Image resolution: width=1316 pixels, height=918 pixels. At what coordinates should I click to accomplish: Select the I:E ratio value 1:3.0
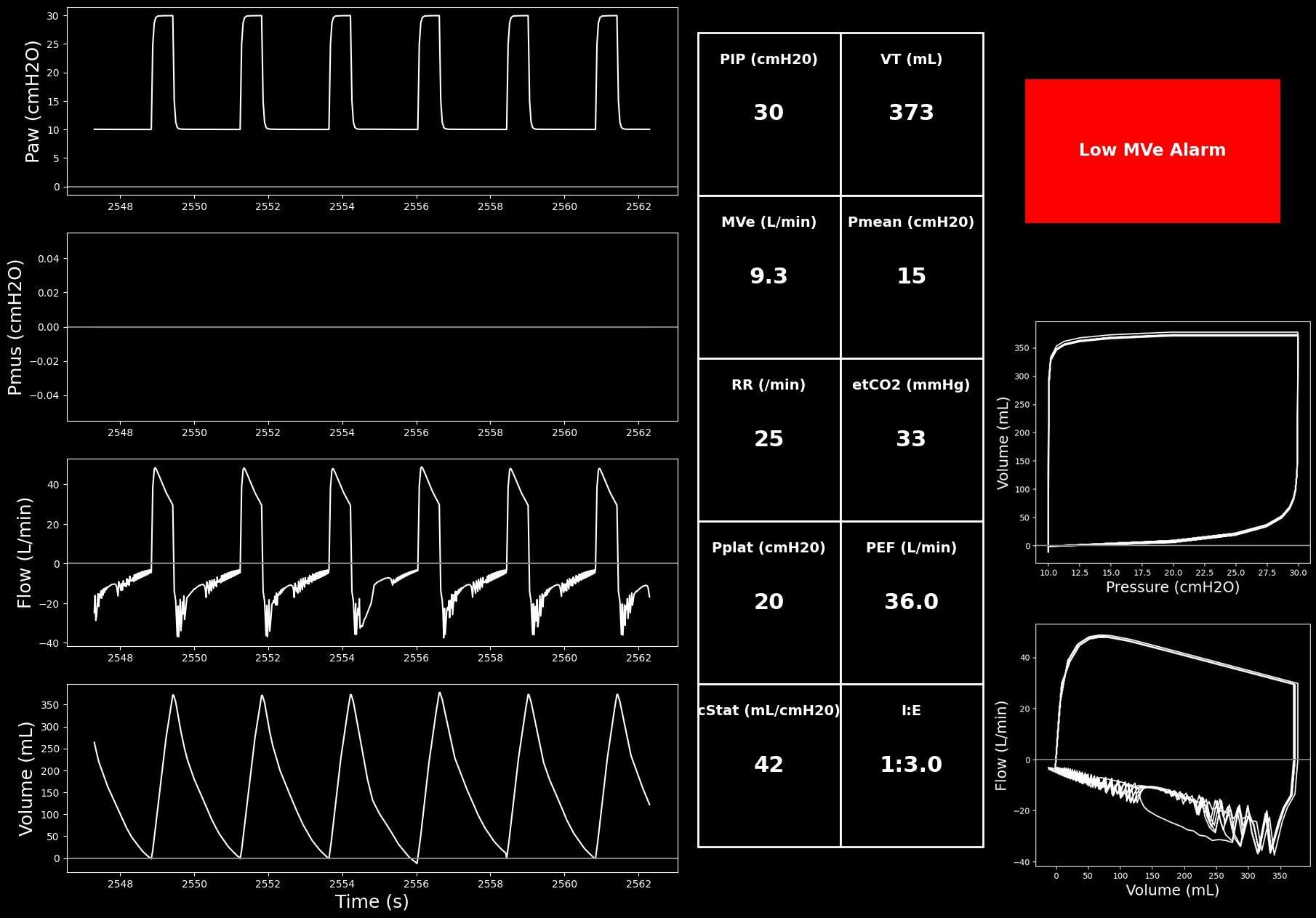pyautogui.click(x=911, y=765)
